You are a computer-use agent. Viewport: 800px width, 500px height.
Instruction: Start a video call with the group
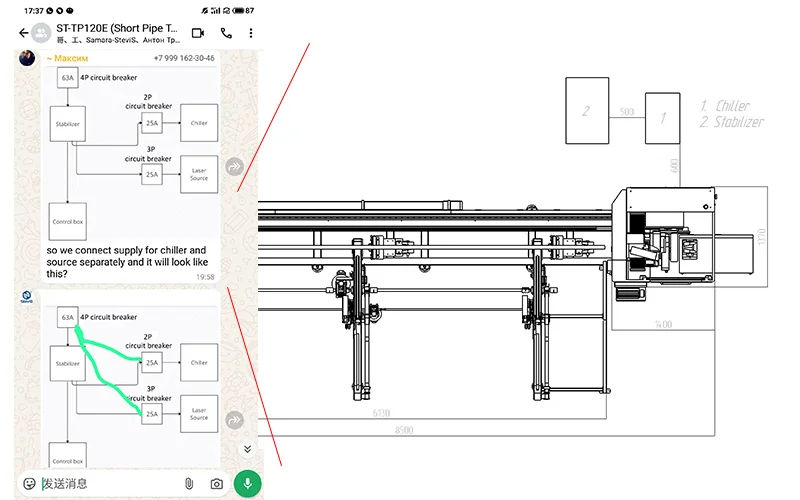(197, 33)
